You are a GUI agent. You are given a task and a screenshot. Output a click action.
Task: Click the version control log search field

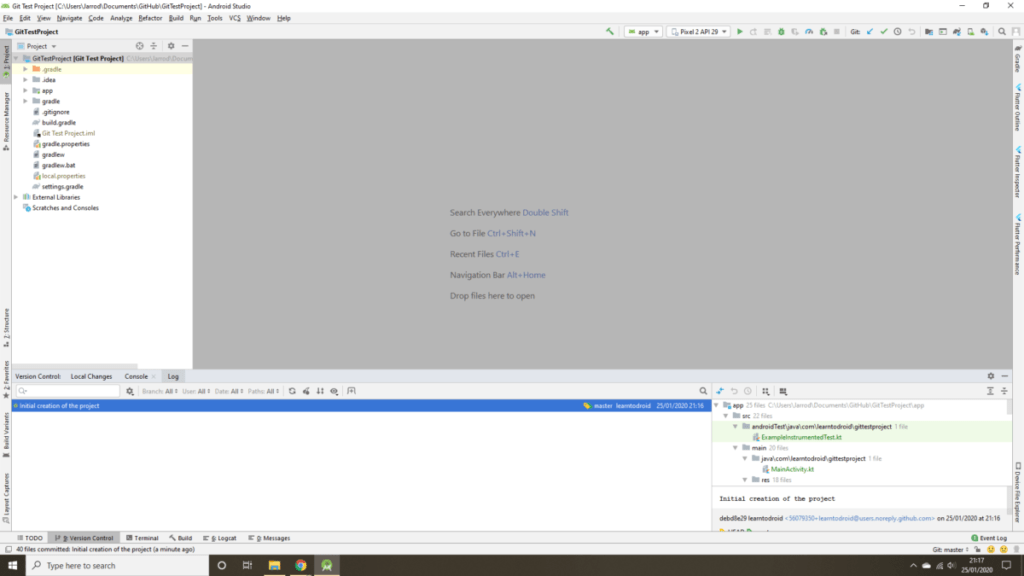coord(70,391)
